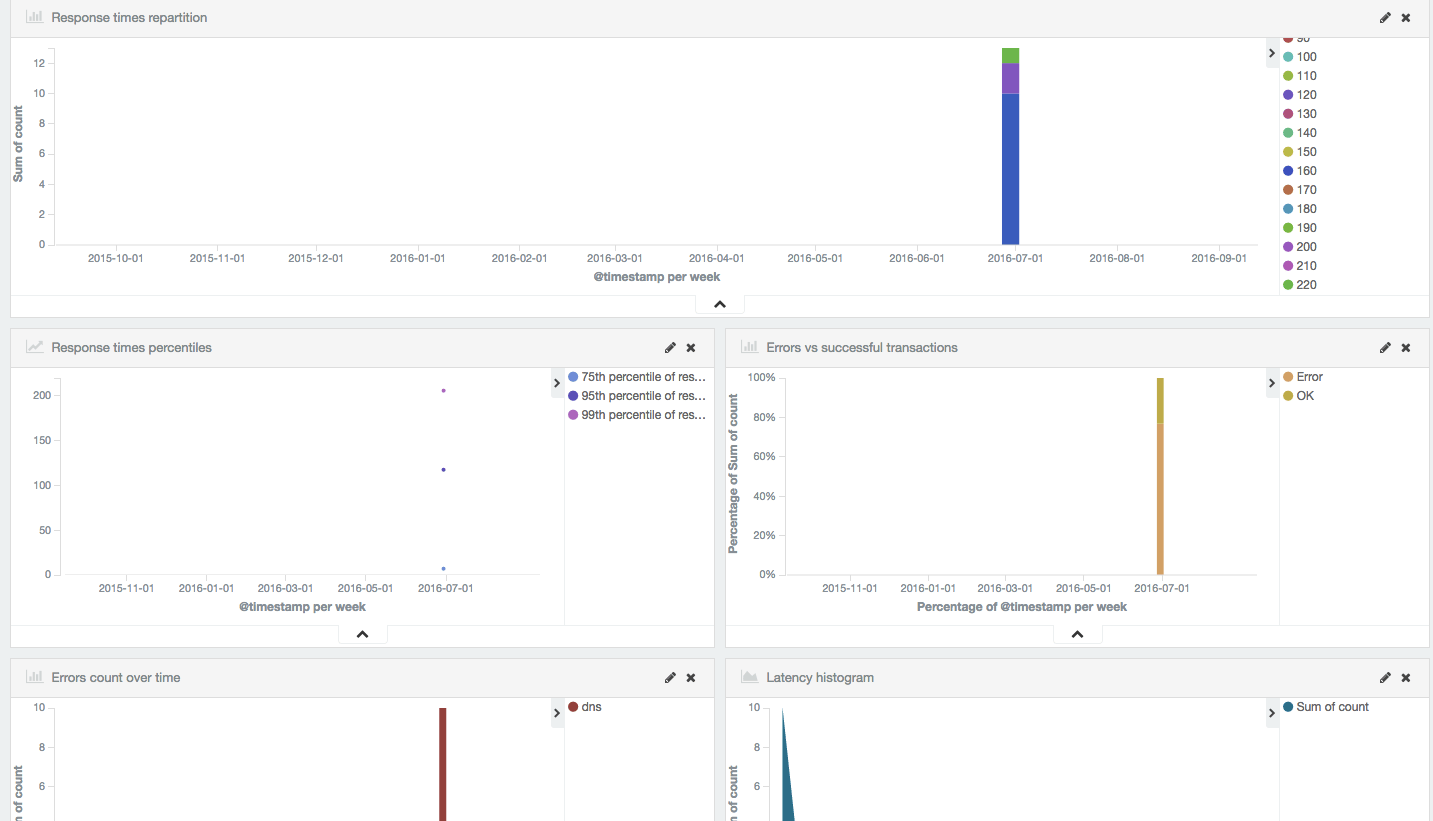The height and width of the screenshot is (821, 1433).
Task: Select legend entry 150
Action: pyautogui.click(x=1300, y=152)
